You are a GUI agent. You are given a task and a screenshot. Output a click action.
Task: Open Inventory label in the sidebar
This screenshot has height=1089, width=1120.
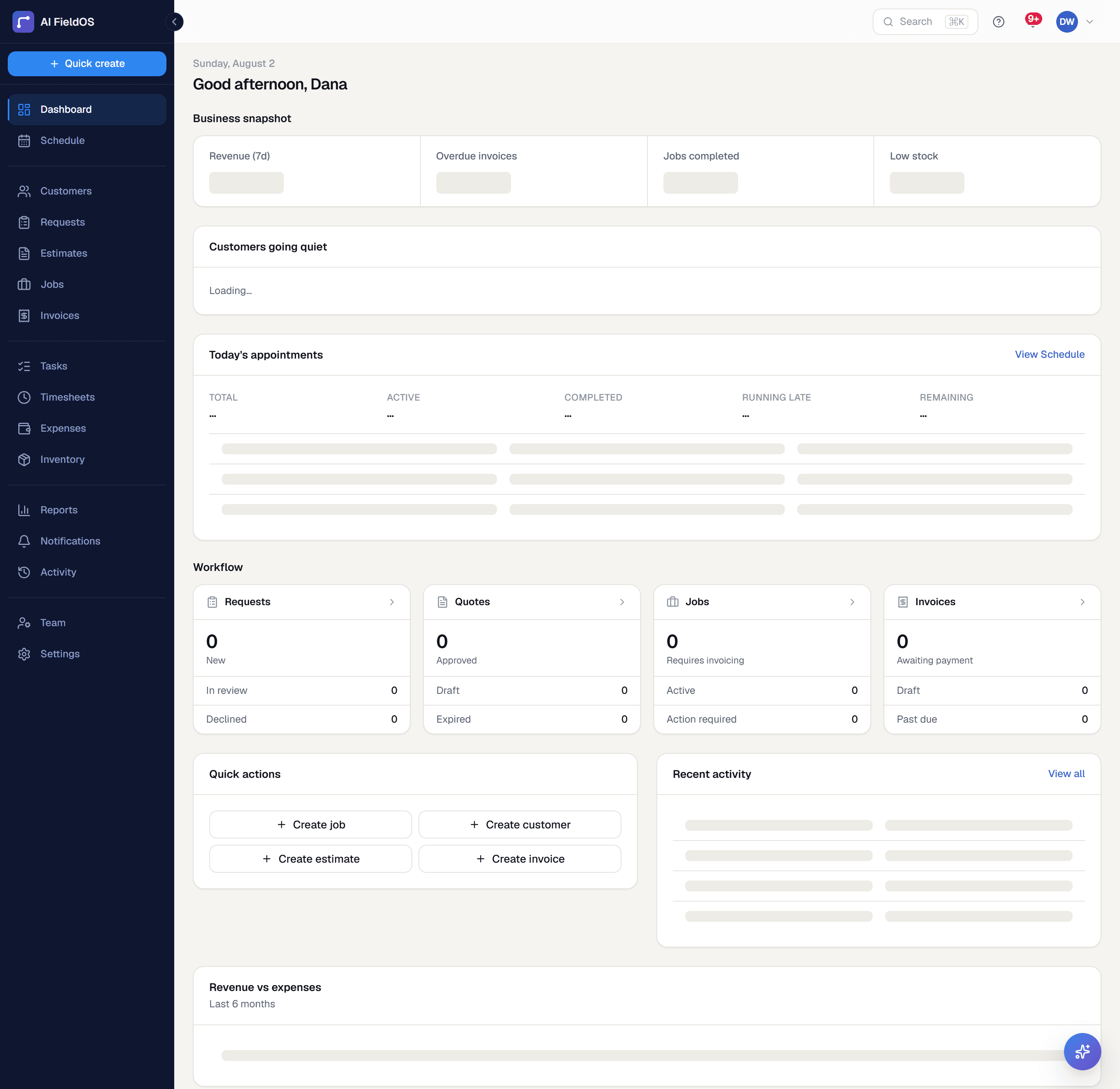point(62,459)
